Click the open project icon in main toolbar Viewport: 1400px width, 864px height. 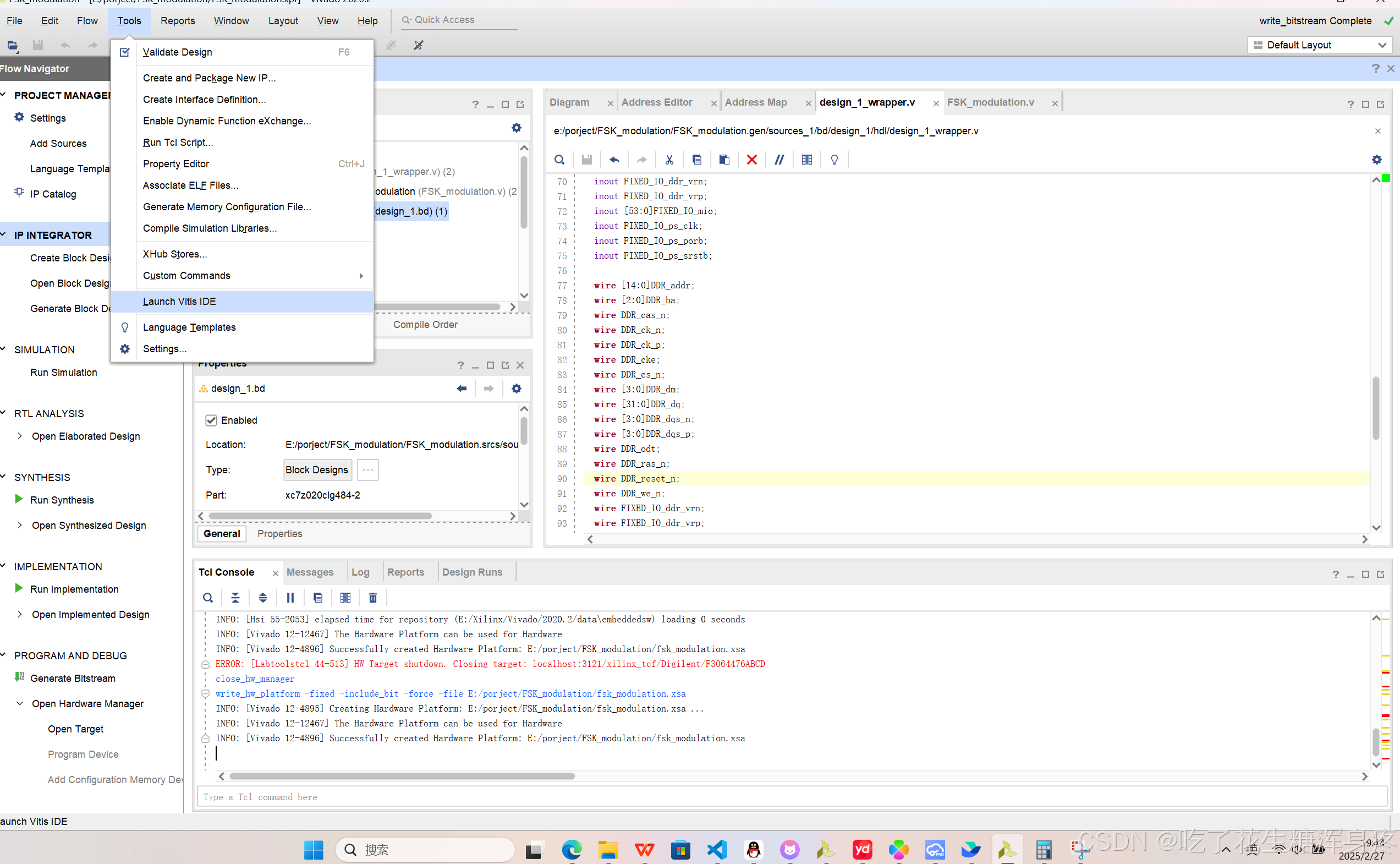(x=13, y=45)
